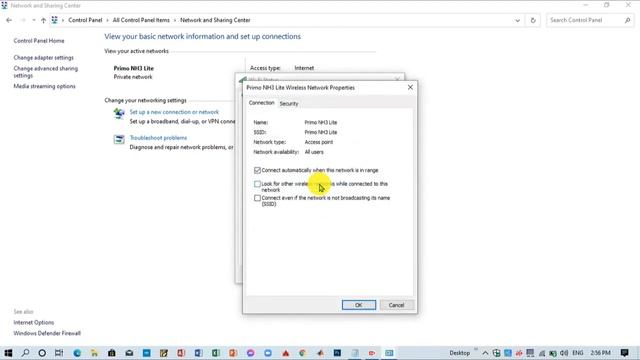Go back in Control Panel navigation
This screenshot has height=360, width=640.
9,20
